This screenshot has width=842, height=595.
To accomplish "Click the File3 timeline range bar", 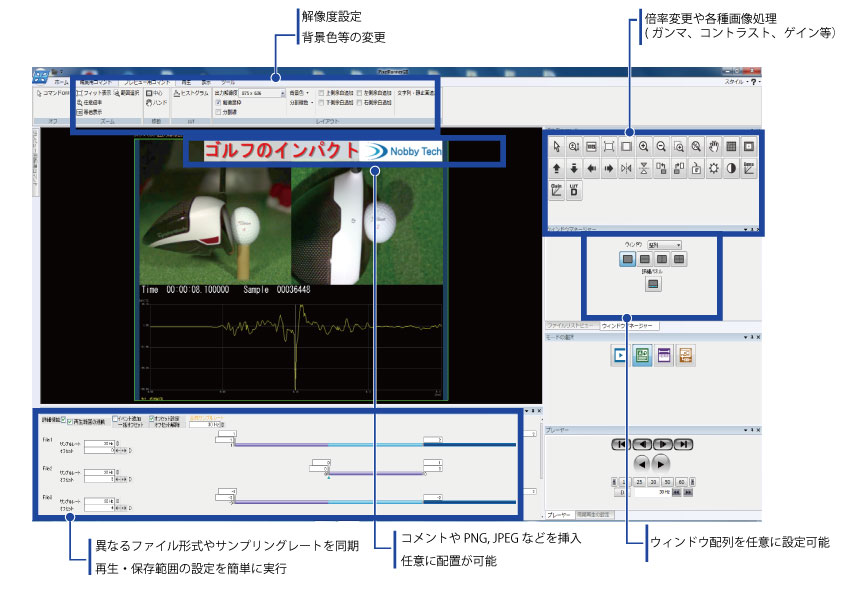I will [374, 502].
